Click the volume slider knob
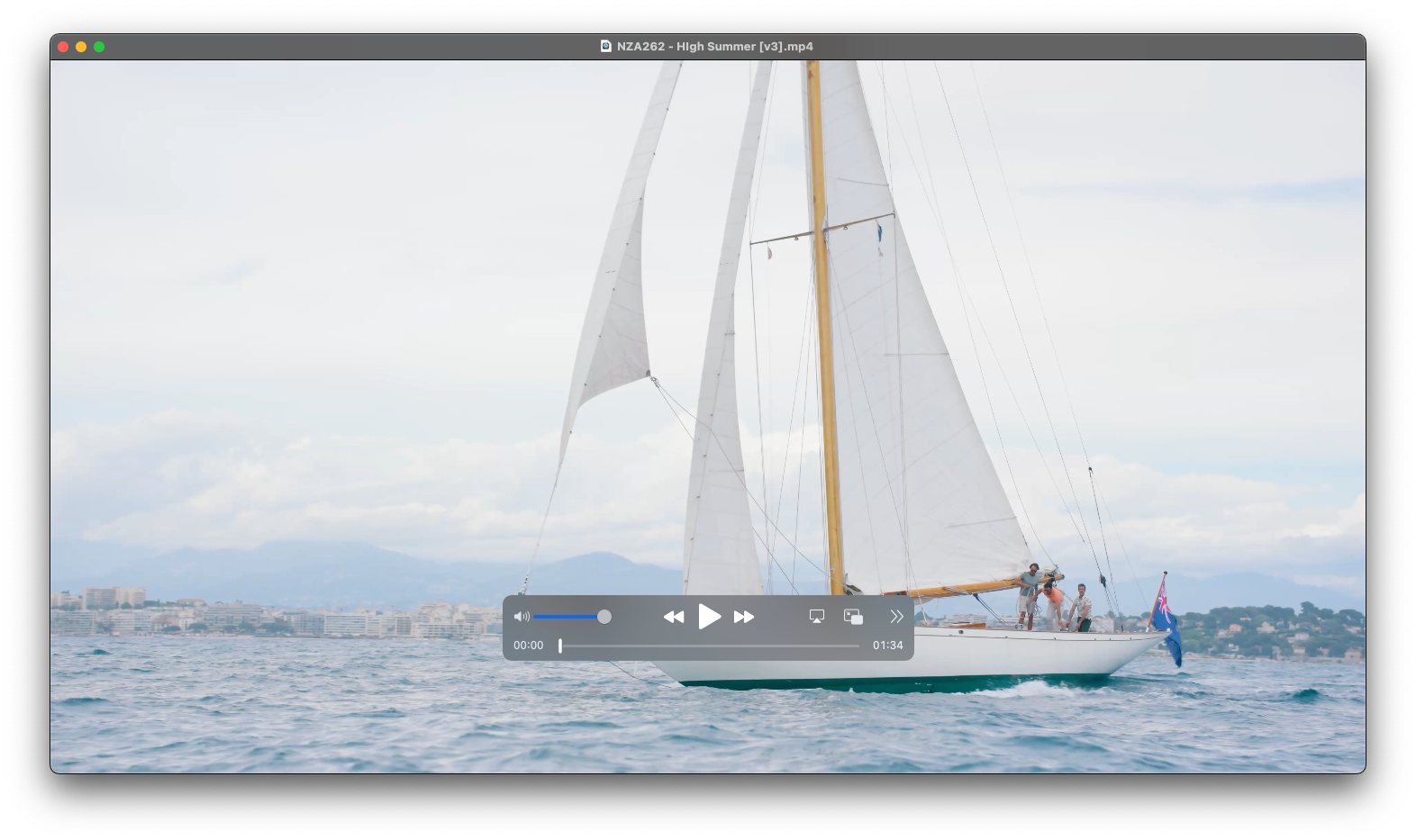This screenshot has height=840, width=1416. pyautogui.click(x=604, y=617)
